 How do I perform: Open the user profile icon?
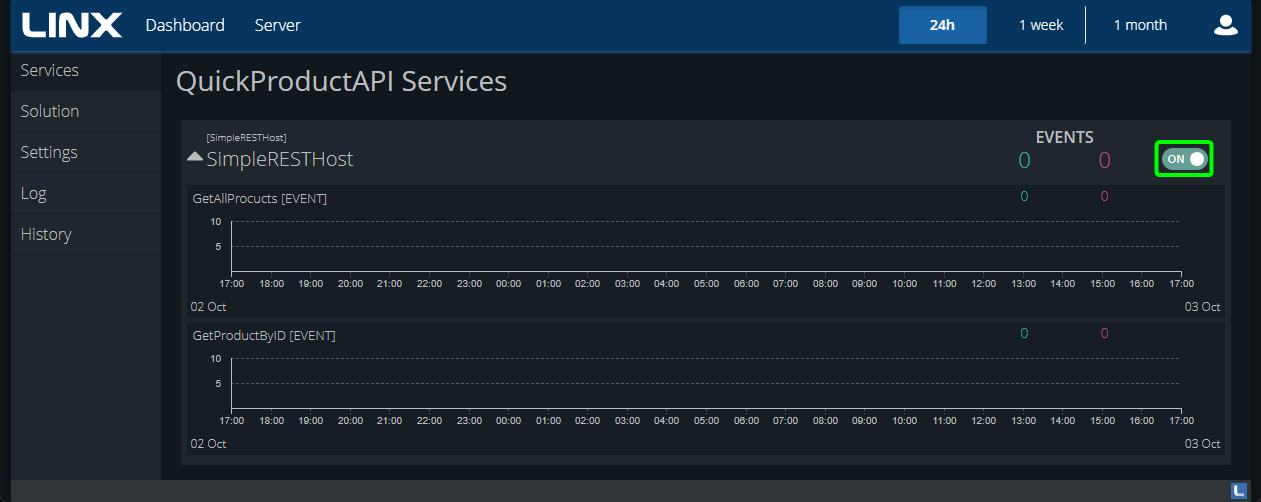coord(1225,25)
